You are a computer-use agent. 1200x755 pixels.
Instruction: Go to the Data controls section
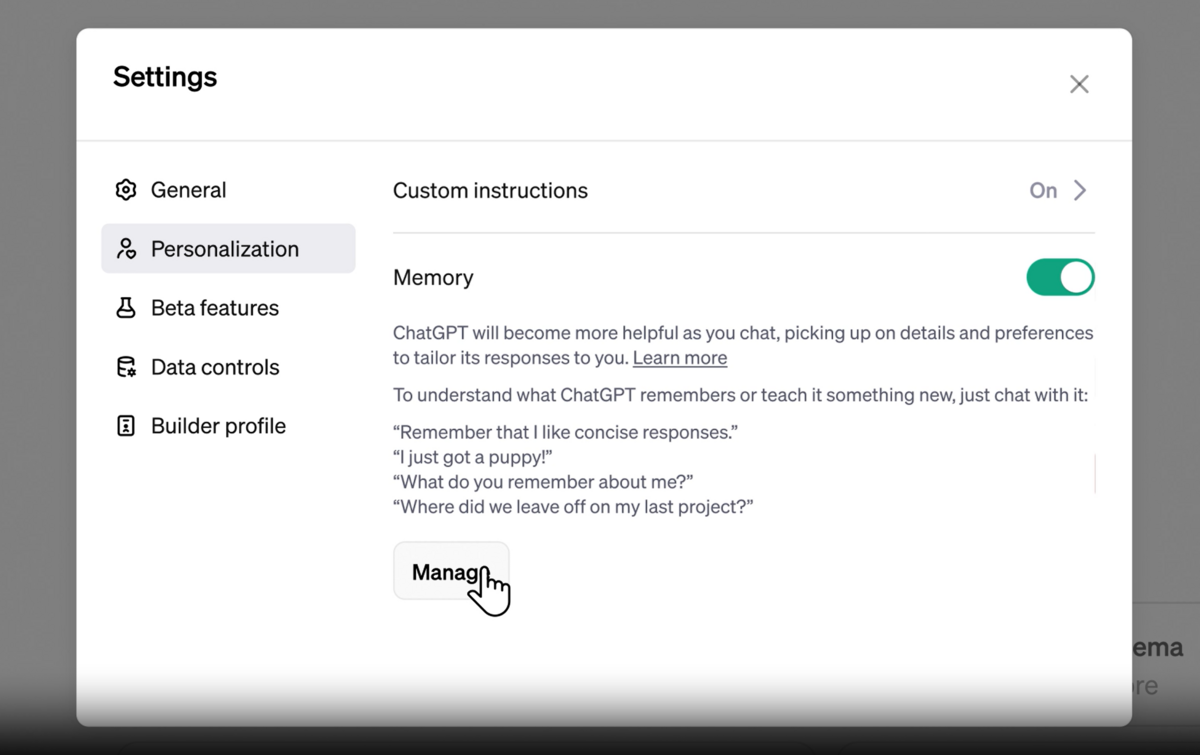(x=215, y=367)
